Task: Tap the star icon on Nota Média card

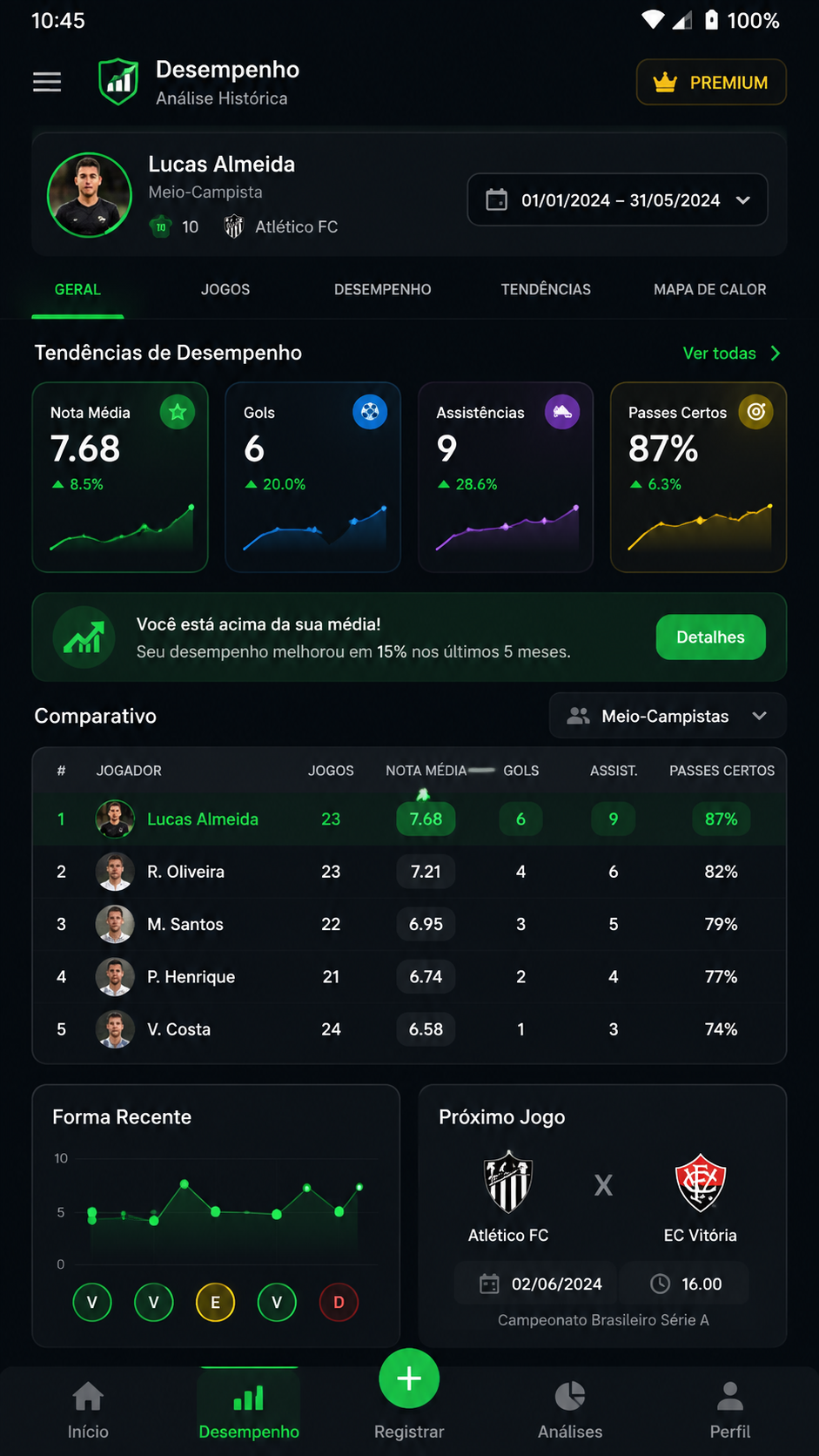Action: pyautogui.click(x=178, y=412)
